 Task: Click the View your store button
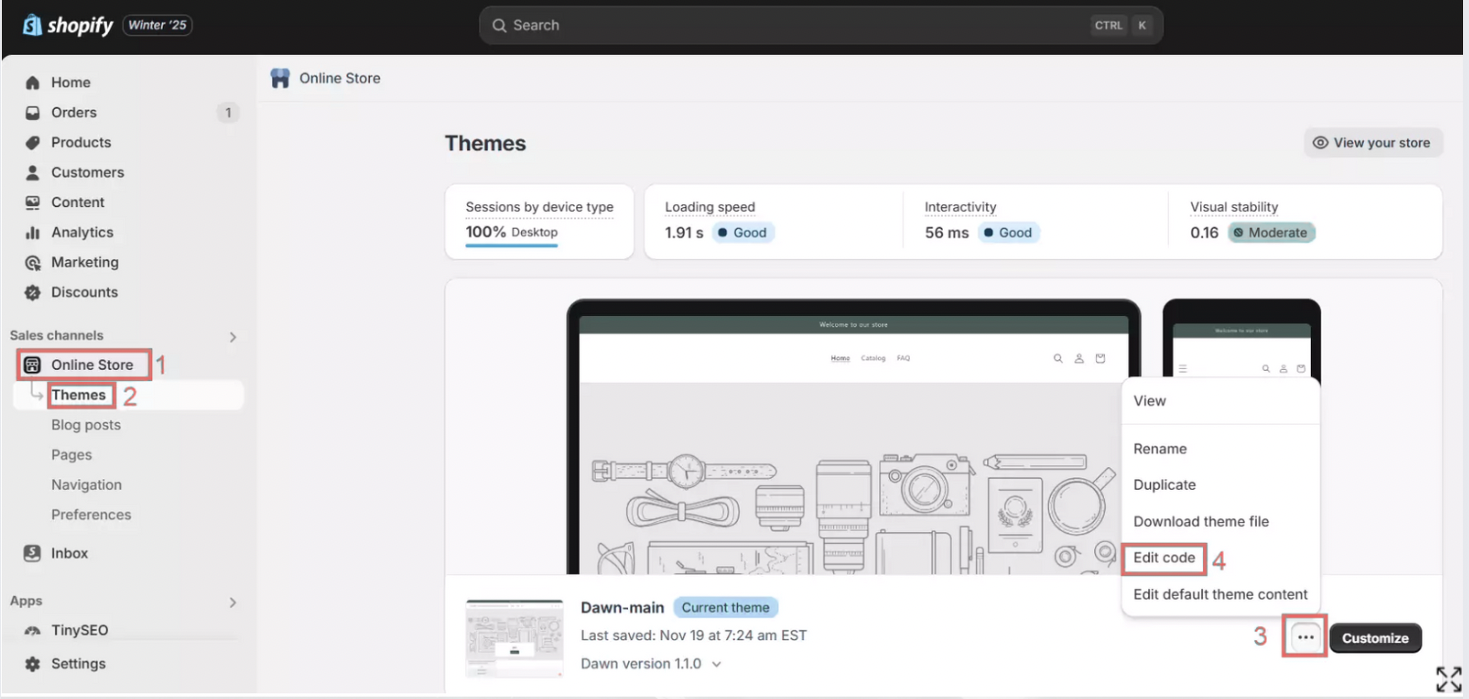[1372, 142]
